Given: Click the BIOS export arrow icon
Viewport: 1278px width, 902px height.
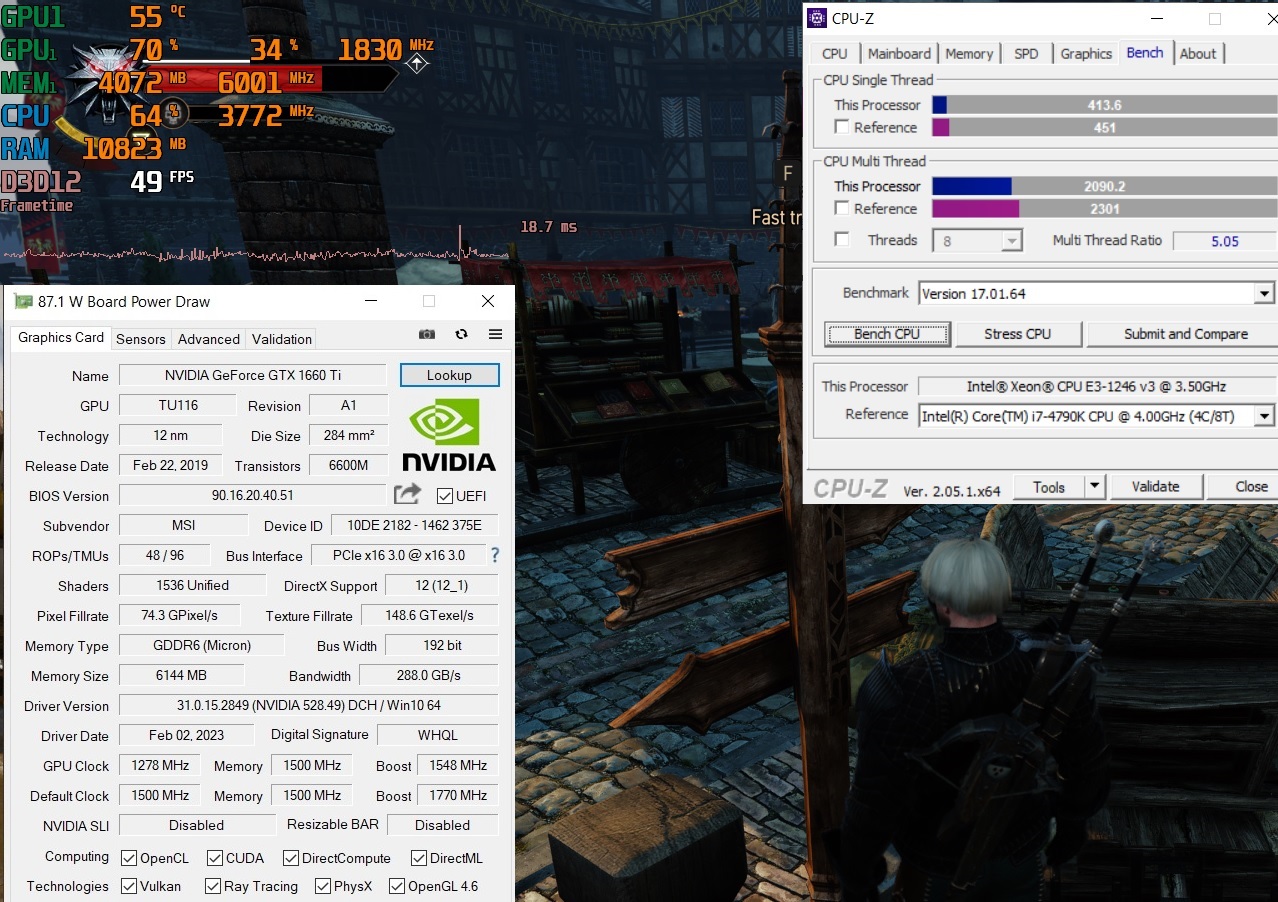Looking at the screenshot, I should pos(407,494).
